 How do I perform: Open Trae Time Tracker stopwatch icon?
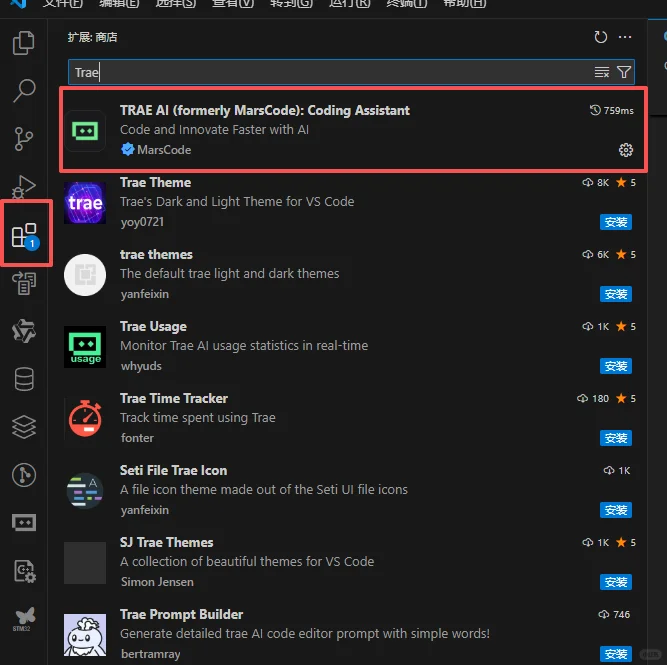pos(85,419)
